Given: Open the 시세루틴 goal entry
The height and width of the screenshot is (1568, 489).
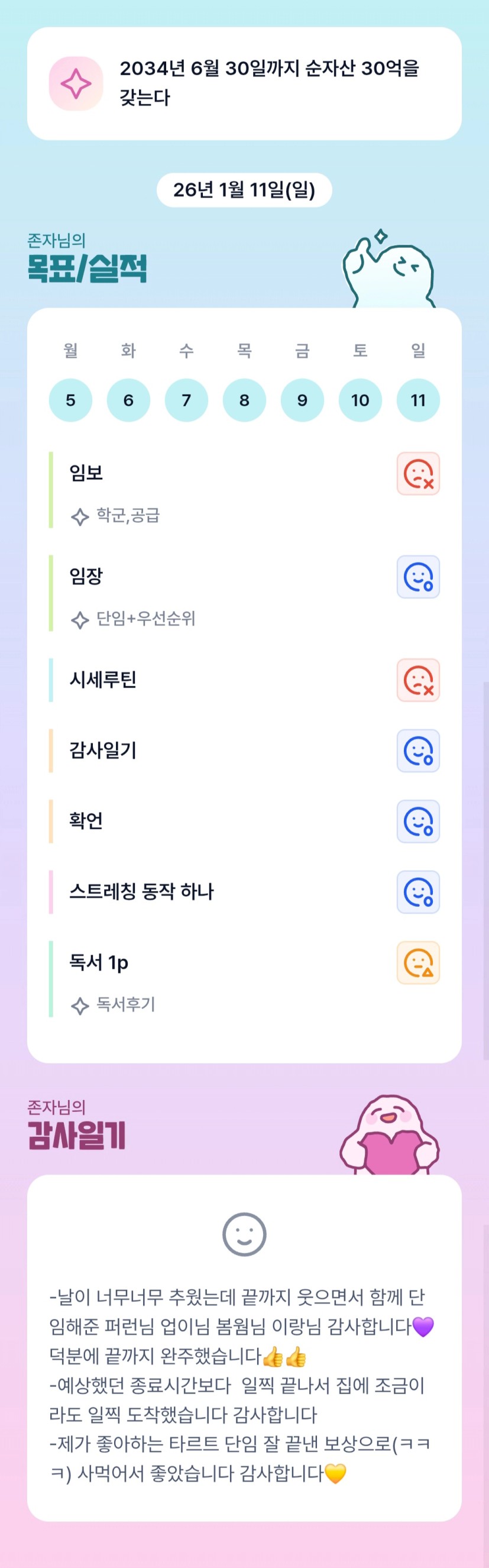Looking at the screenshot, I should pyautogui.click(x=103, y=680).
